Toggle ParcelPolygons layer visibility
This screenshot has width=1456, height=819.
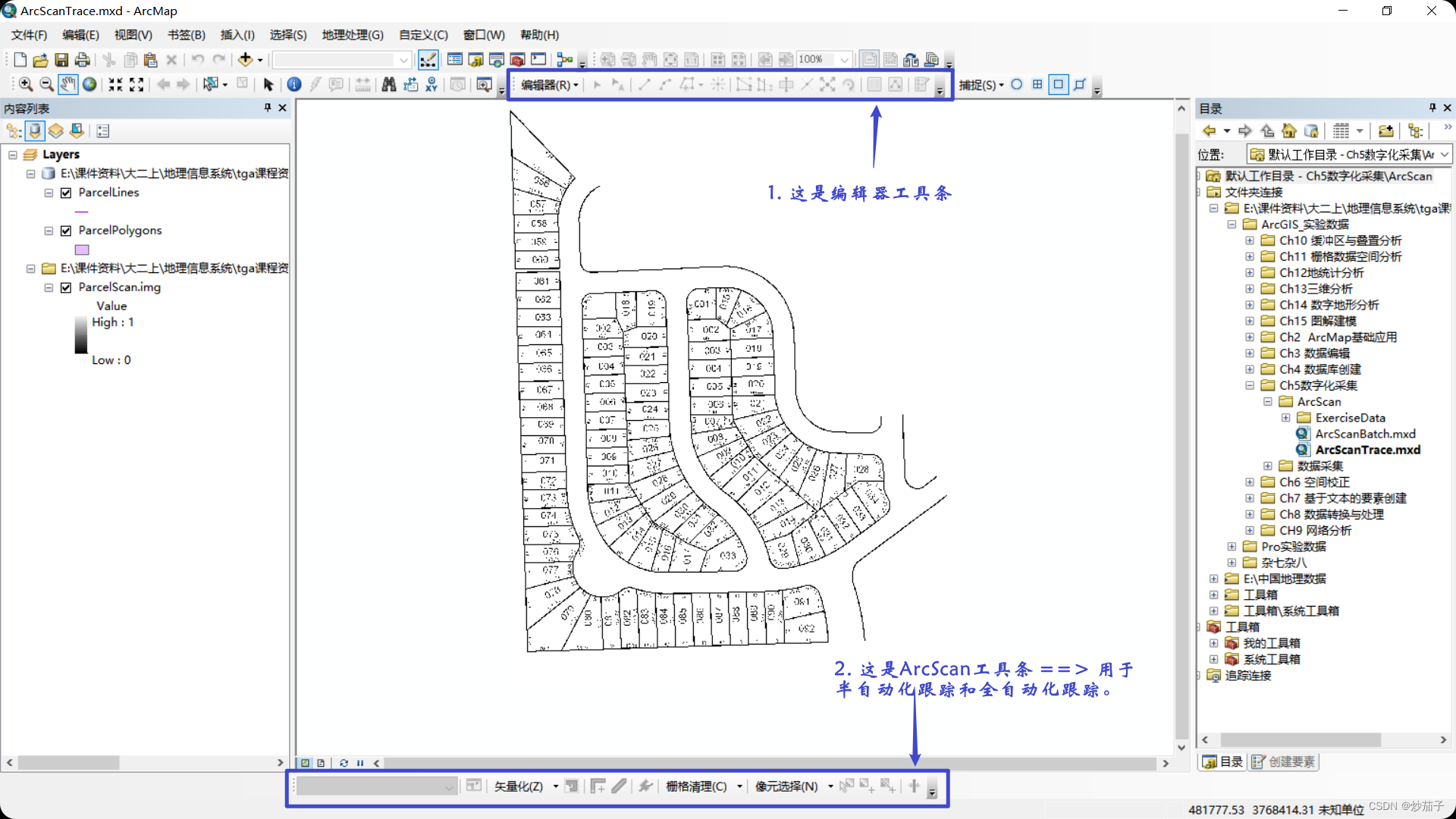[66, 231]
